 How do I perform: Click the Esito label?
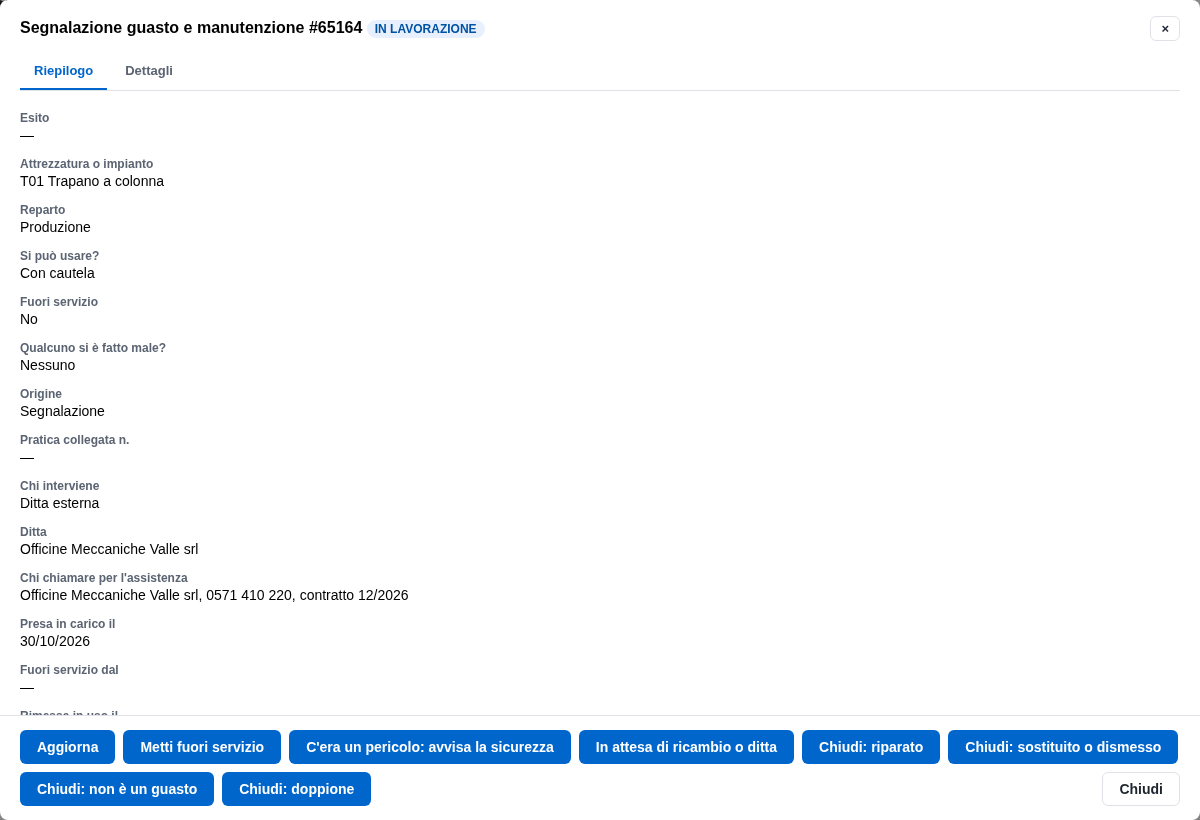pyautogui.click(x=34, y=118)
